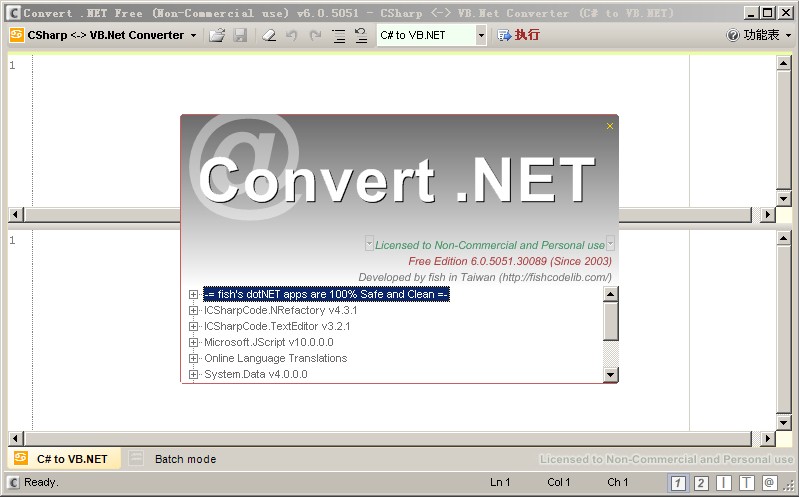The width and height of the screenshot is (799, 497).
Task: Click the undo arrow icon
Action: (x=291, y=35)
